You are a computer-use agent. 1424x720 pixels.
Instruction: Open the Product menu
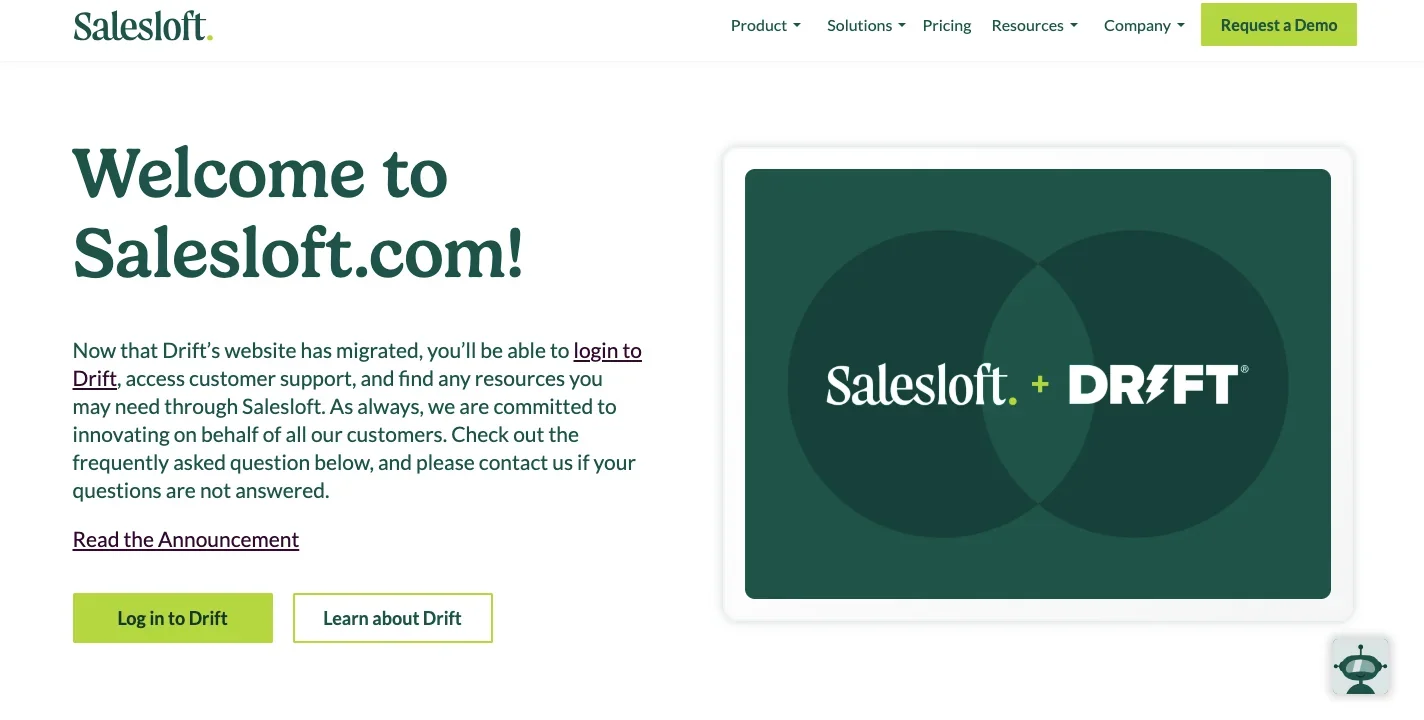pos(766,26)
